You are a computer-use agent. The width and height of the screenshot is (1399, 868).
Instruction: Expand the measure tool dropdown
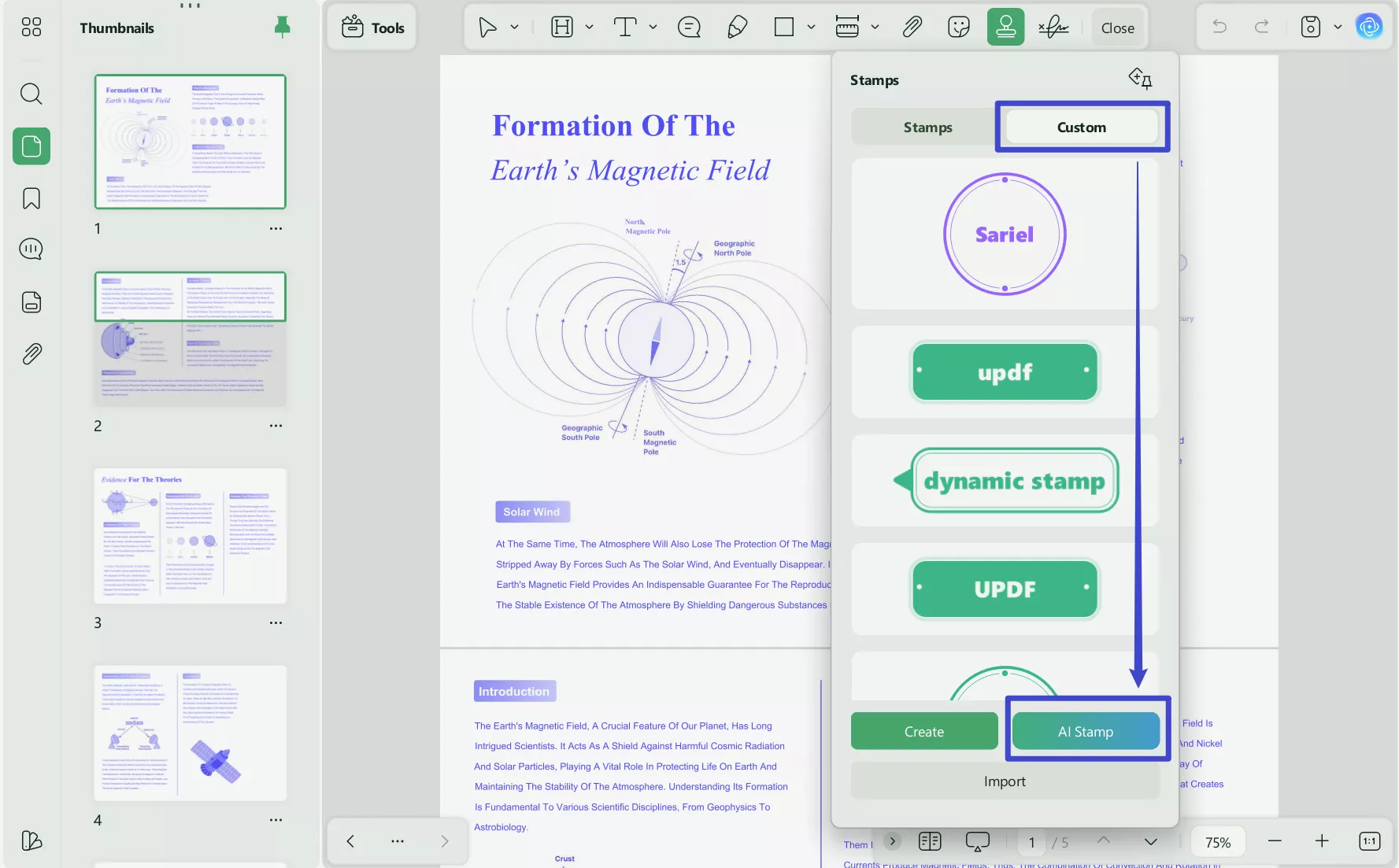[875, 28]
